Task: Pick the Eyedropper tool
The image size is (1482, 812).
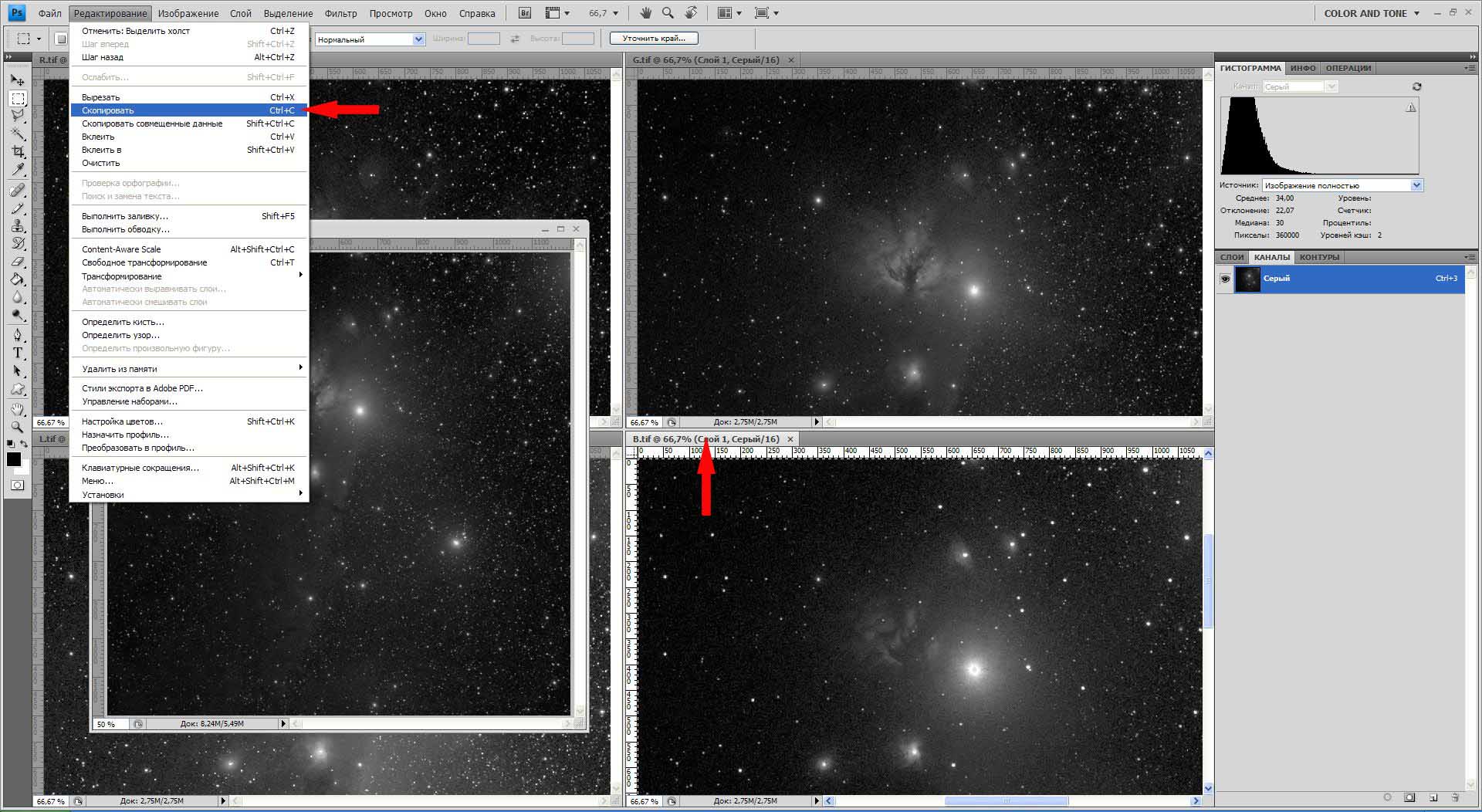Action: click(18, 170)
